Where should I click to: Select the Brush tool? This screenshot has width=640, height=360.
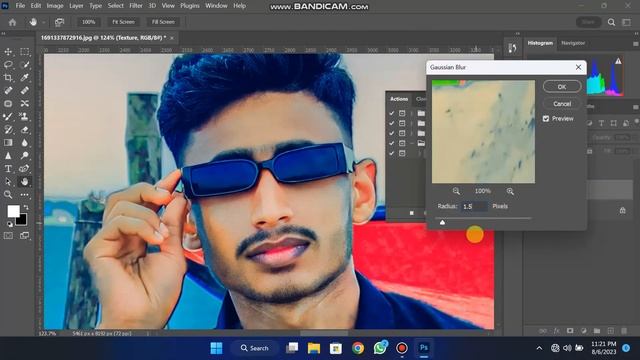[8, 117]
